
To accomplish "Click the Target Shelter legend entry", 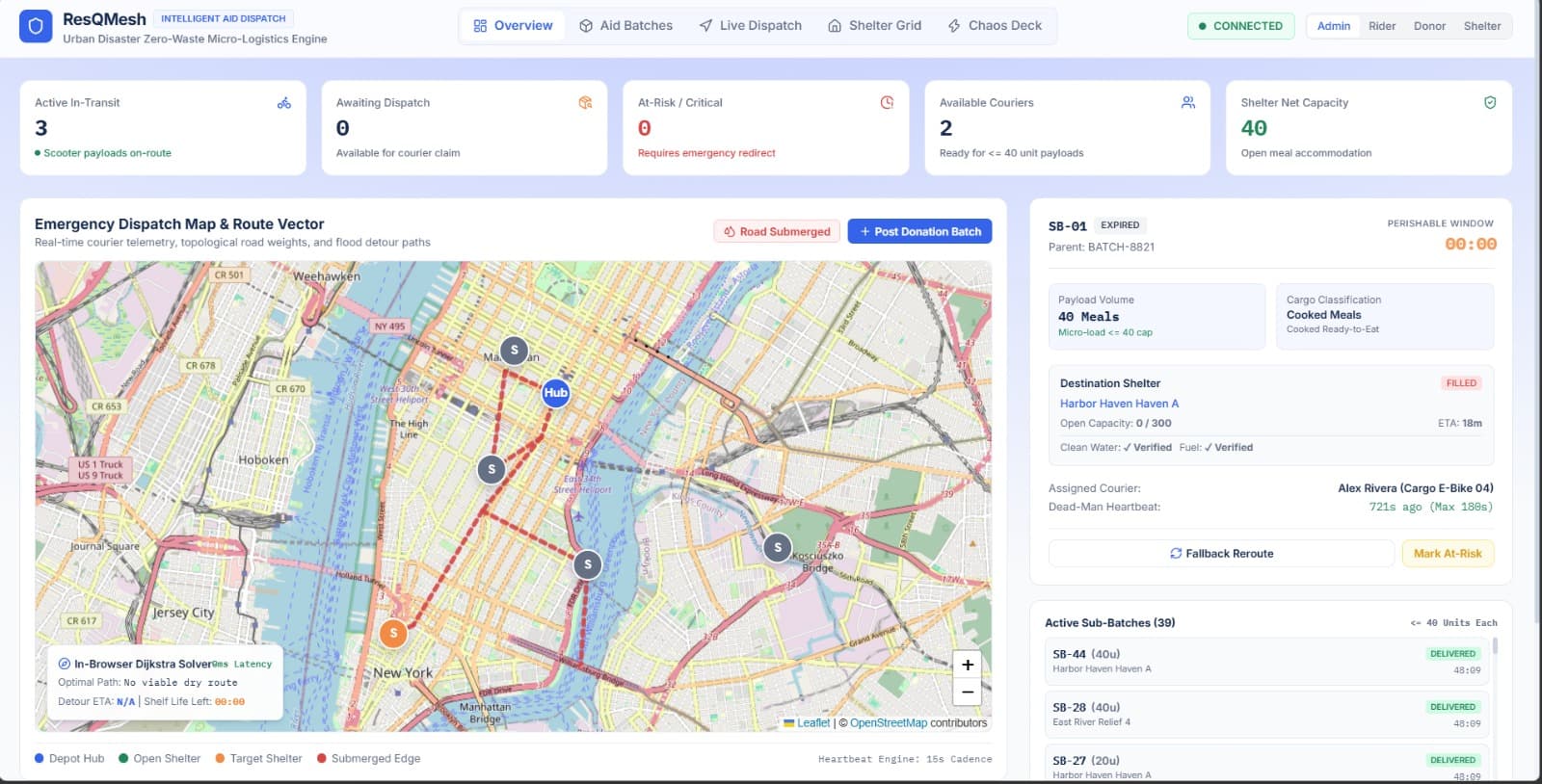I will pos(259,759).
